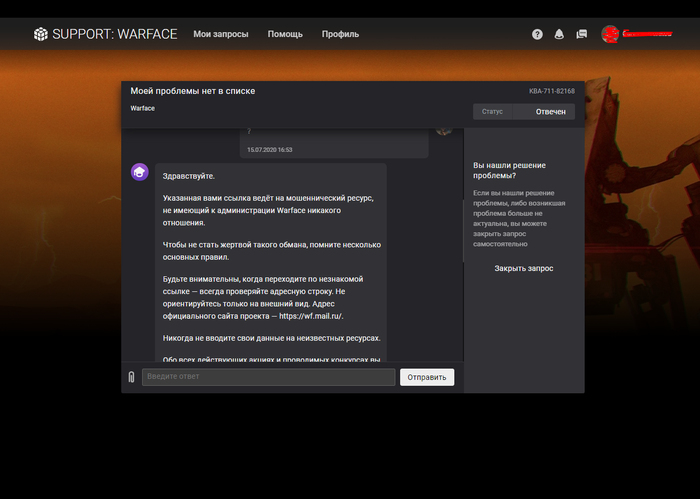Open the chat messages icon
Screen dimensions: 700x499
(x=581, y=34)
